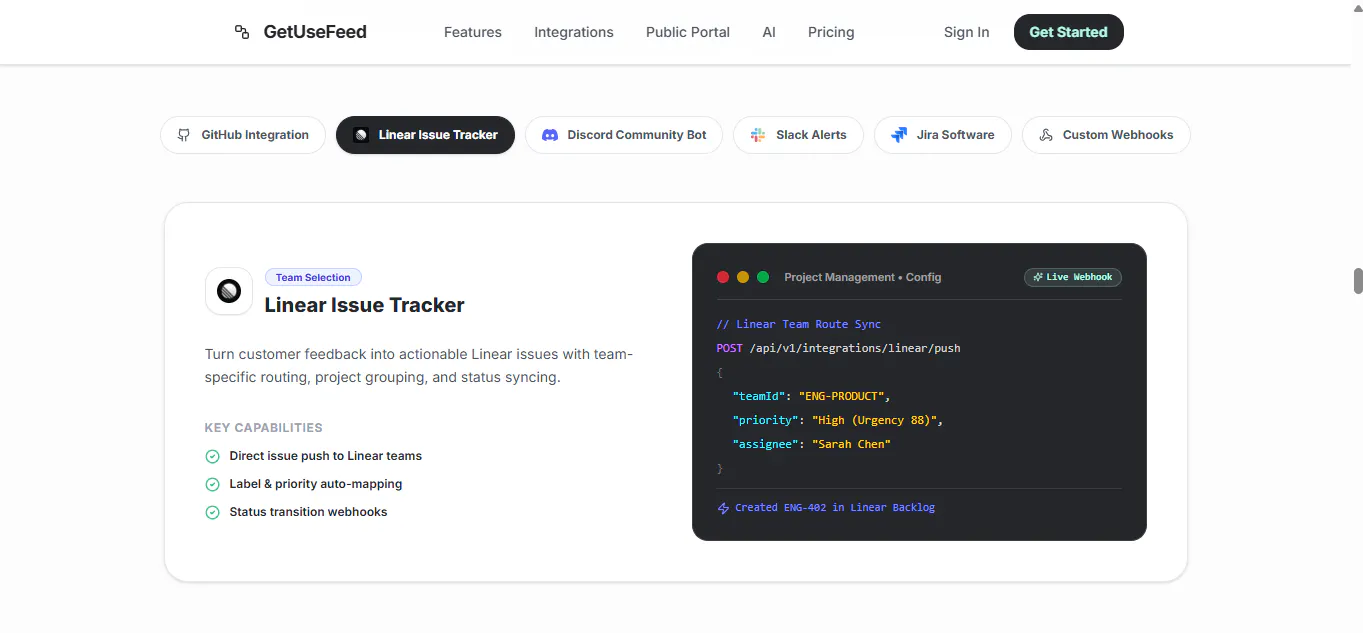Viewport: 1363px width, 633px height.
Task: Click the checkmark beside Direct issue push
Action: tap(212, 456)
